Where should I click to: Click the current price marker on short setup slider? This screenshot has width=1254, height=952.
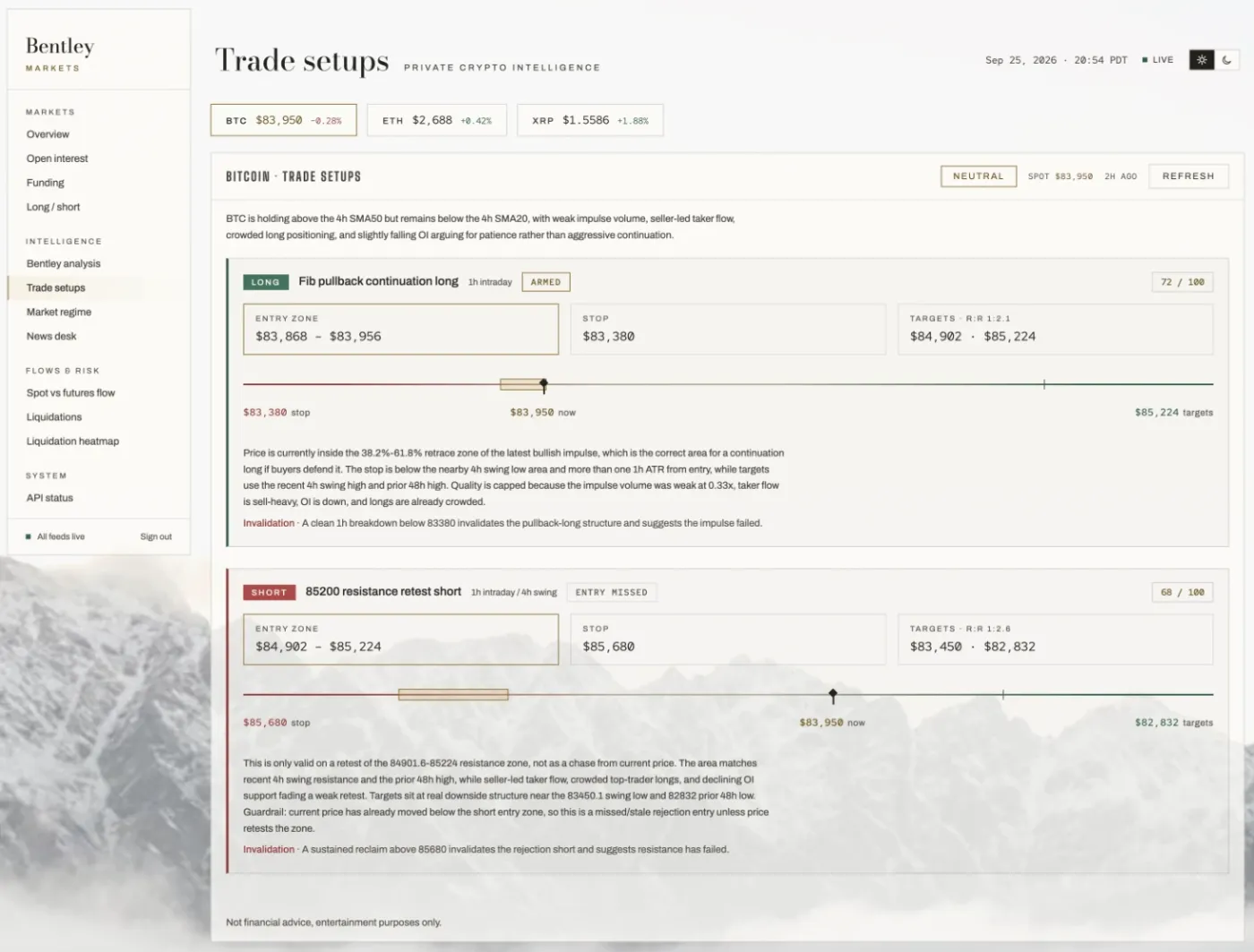[x=833, y=695]
